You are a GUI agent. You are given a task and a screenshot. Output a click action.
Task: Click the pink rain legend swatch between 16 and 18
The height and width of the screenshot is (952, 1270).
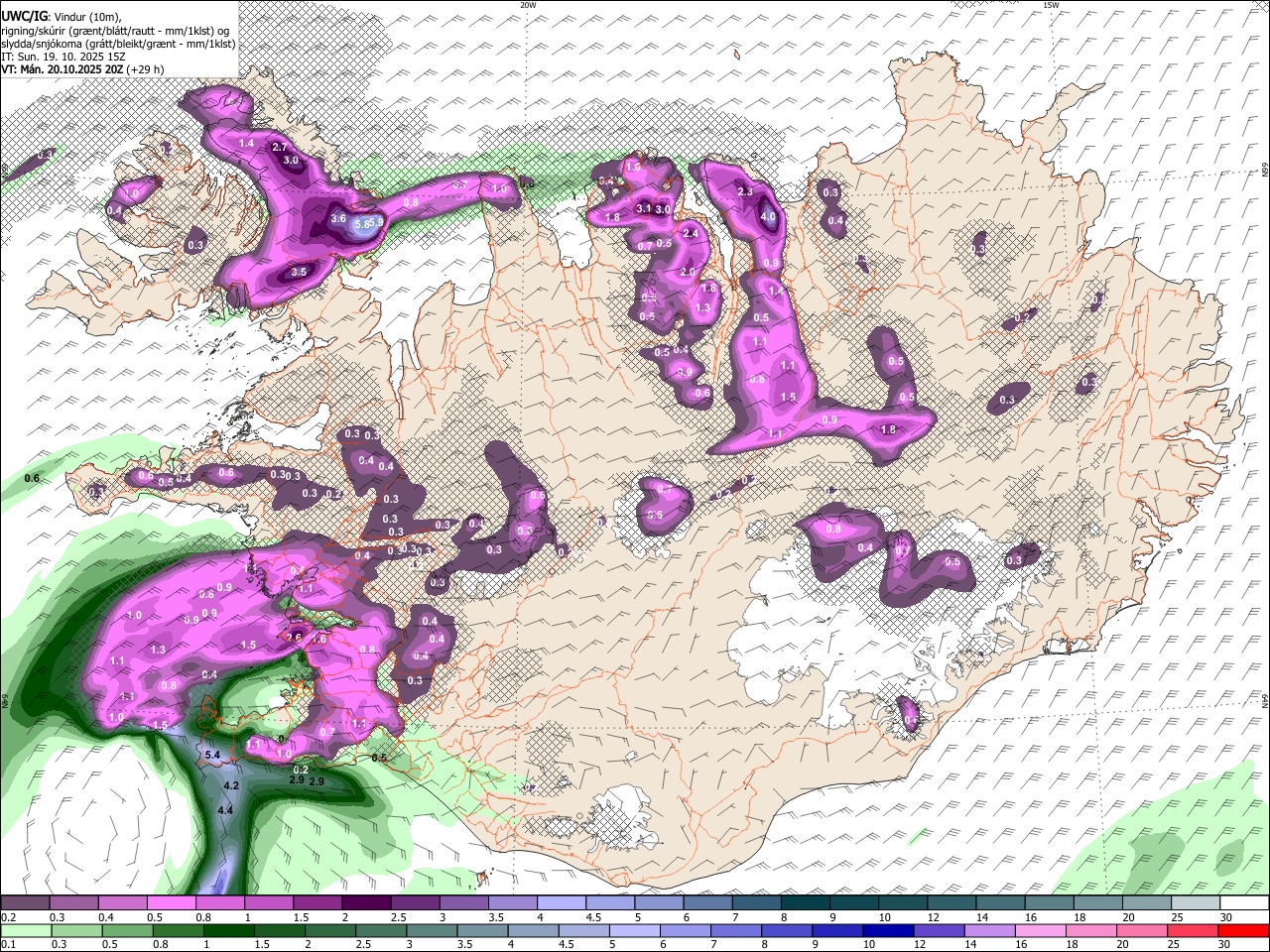pos(1040,930)
